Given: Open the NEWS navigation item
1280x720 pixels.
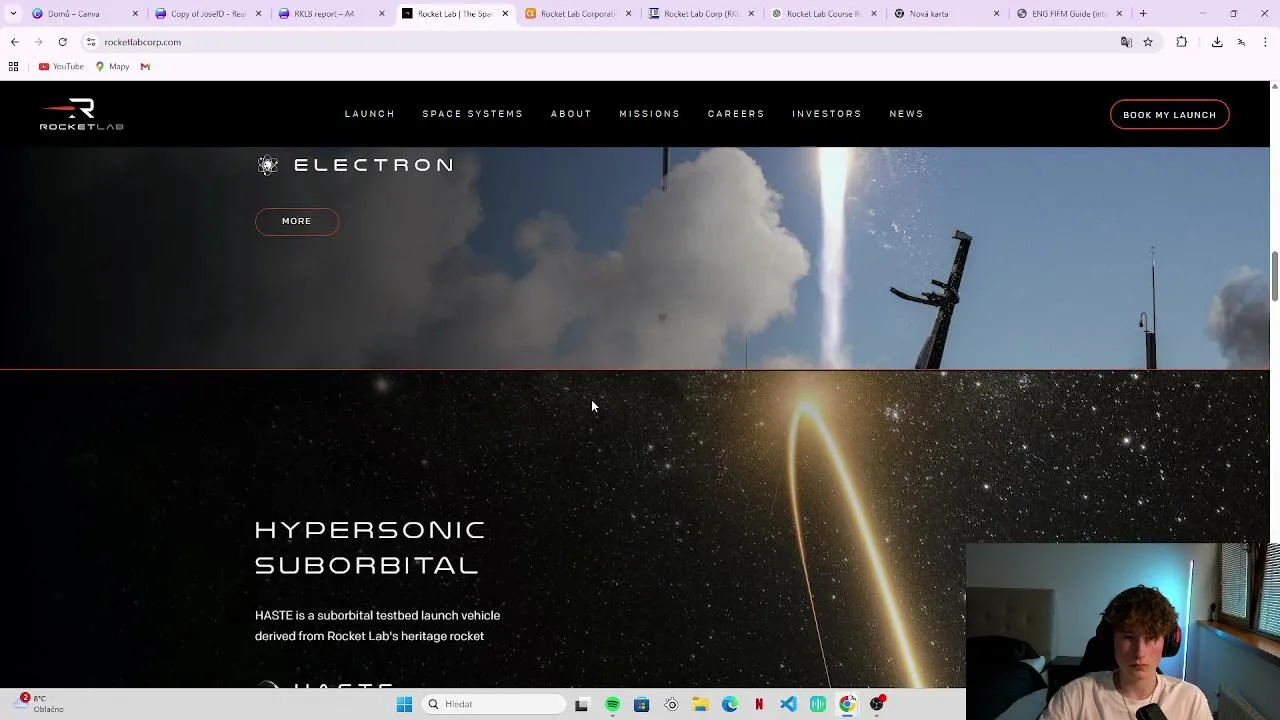Looking at the screenshot, I should click(907, 114).
